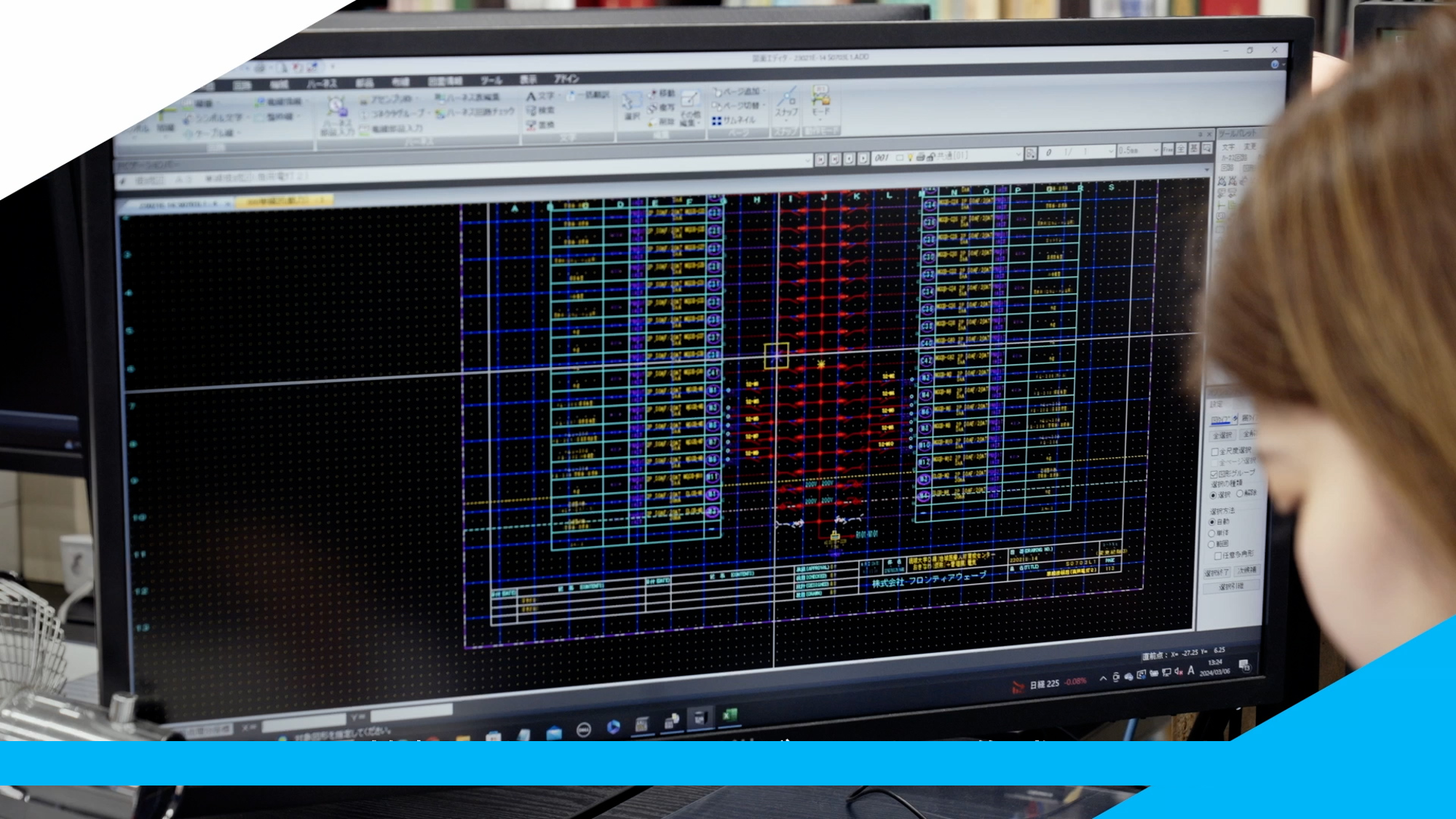Expand the ページ追加 add-page dropdown
Viewport: 1456px width, 819px height.
pyautogui.click(x=764, y=91)
